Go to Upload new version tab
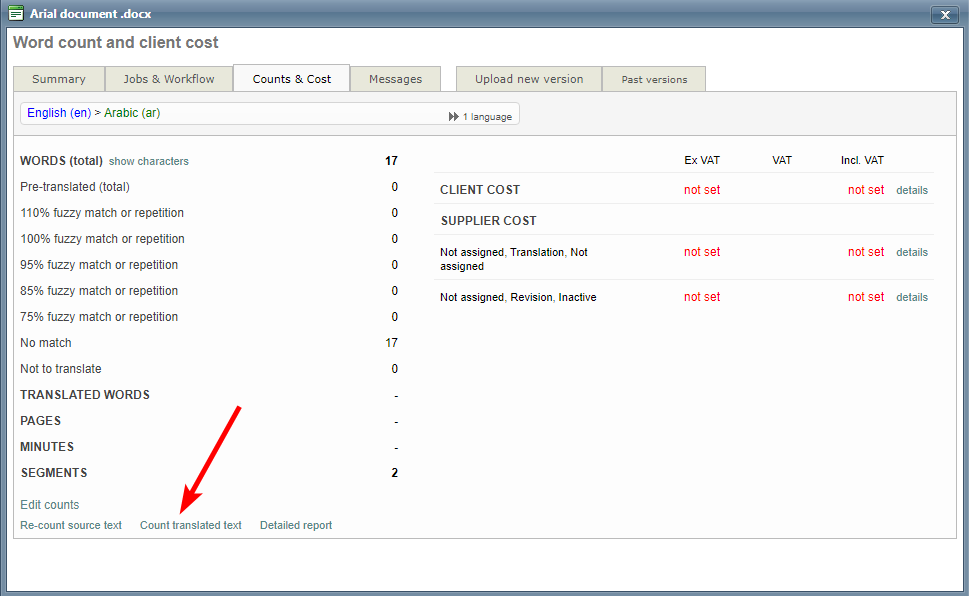The height and width of the screenshot is (596, 969). click(x=529, y=79)
